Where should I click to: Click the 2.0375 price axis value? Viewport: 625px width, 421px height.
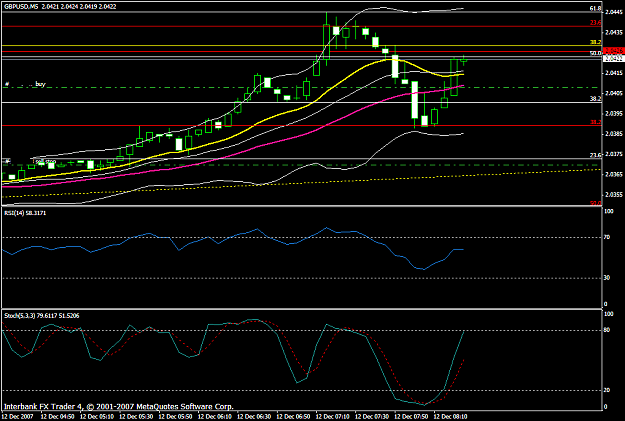coord(613,154)
